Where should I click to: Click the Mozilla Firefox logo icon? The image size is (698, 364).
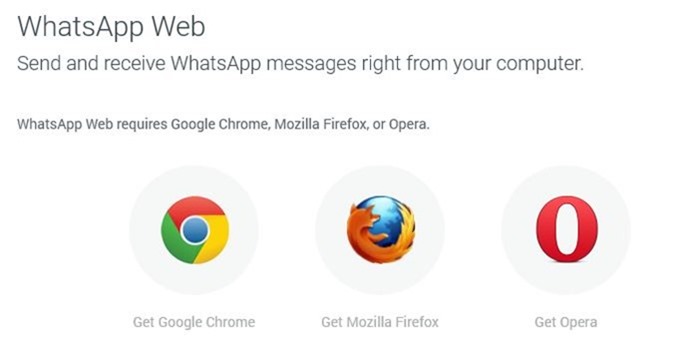(381, 230)
